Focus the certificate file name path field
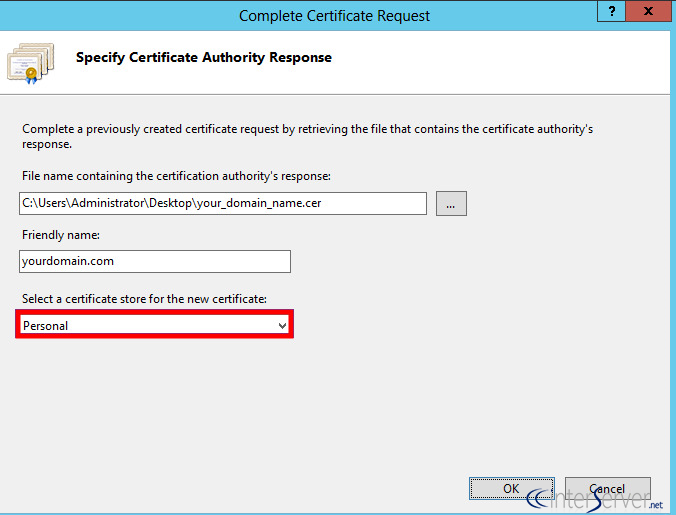This screenshot has height=515, width=676. (x=223, y=203)
